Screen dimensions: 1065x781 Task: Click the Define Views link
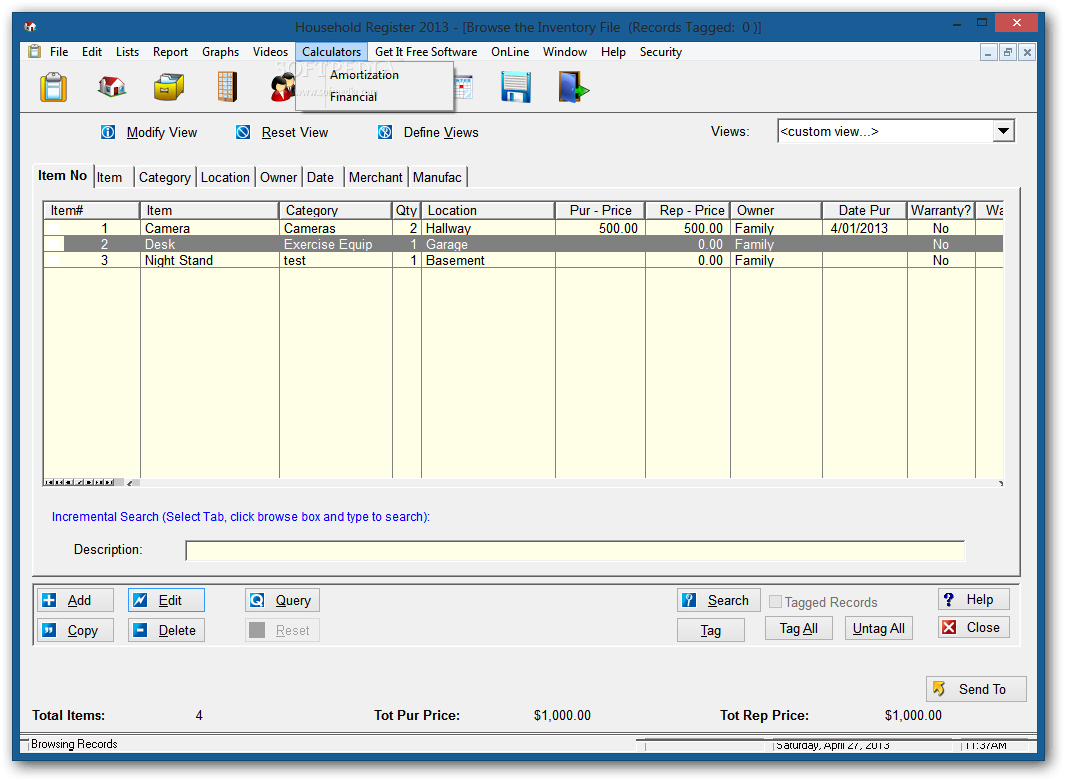tap(441, 132)
